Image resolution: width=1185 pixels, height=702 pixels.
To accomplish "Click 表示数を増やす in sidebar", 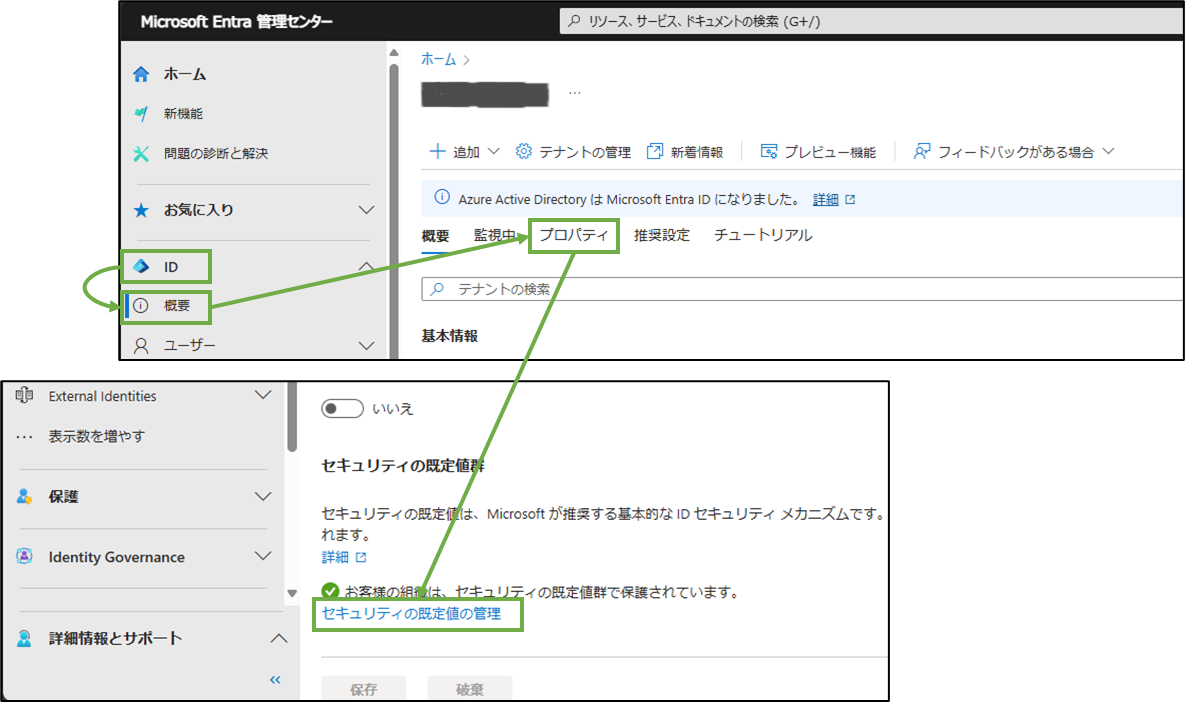I will click(x=97, y=436).
